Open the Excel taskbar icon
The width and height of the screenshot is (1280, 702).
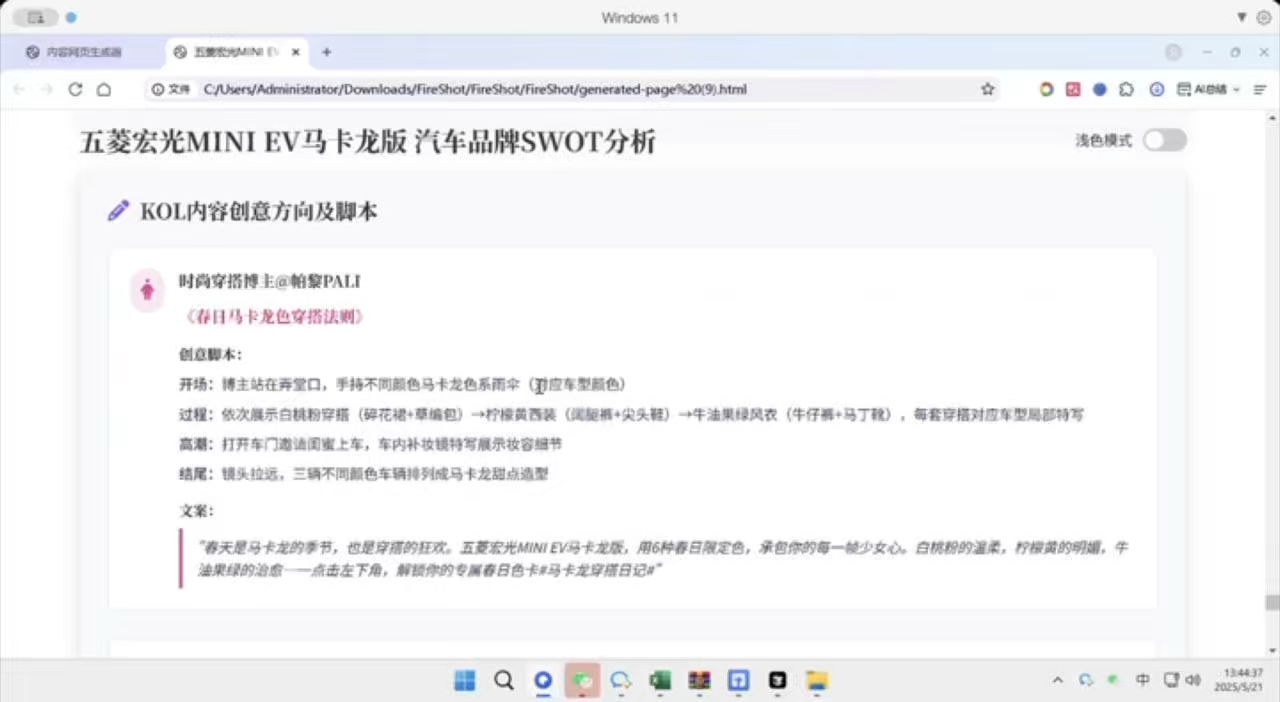click(660, 681)
